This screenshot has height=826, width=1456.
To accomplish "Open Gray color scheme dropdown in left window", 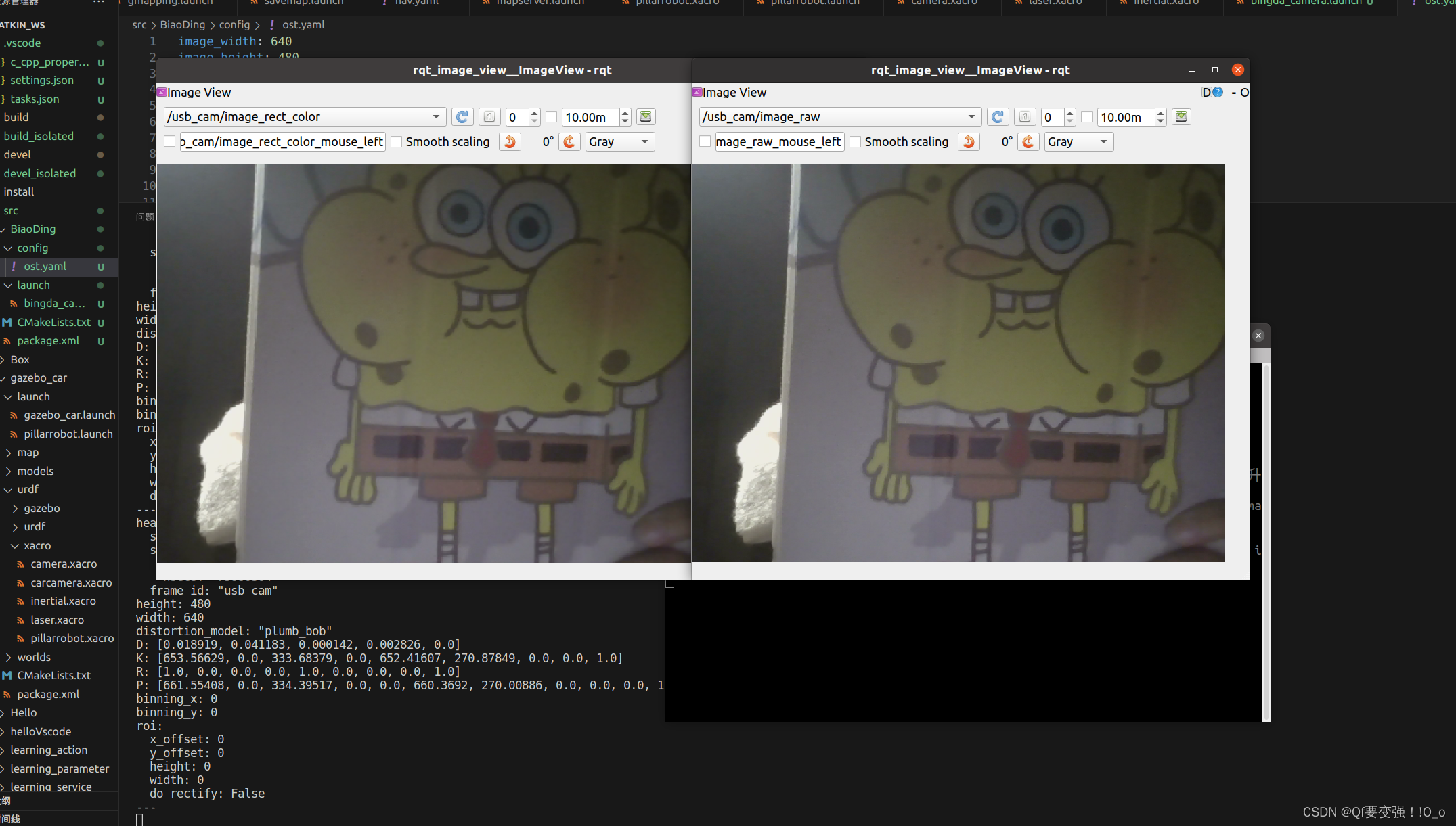I will pyautogui.click(x=619, y=141).
